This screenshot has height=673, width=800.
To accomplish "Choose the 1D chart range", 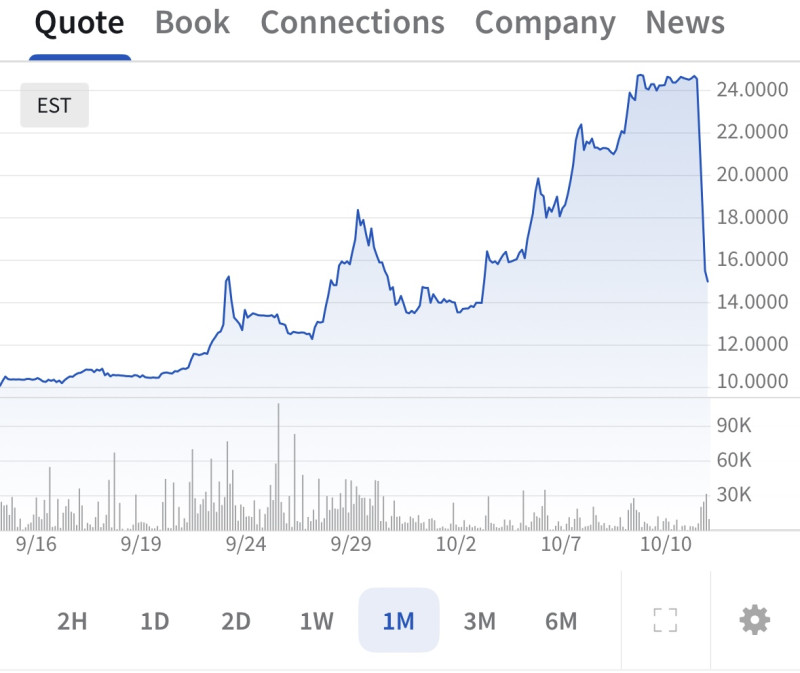I will (x=154, y=621).
